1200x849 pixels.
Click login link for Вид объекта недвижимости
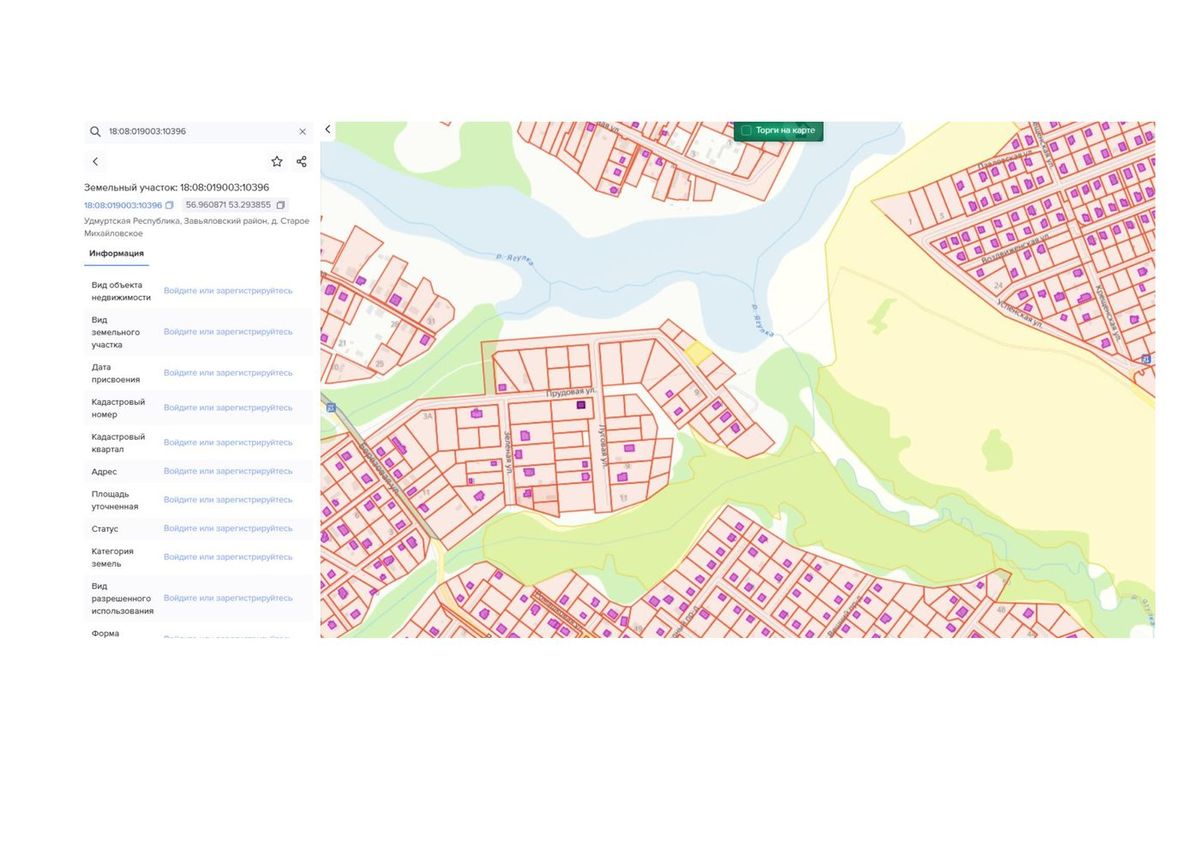(x=228, y=291)
